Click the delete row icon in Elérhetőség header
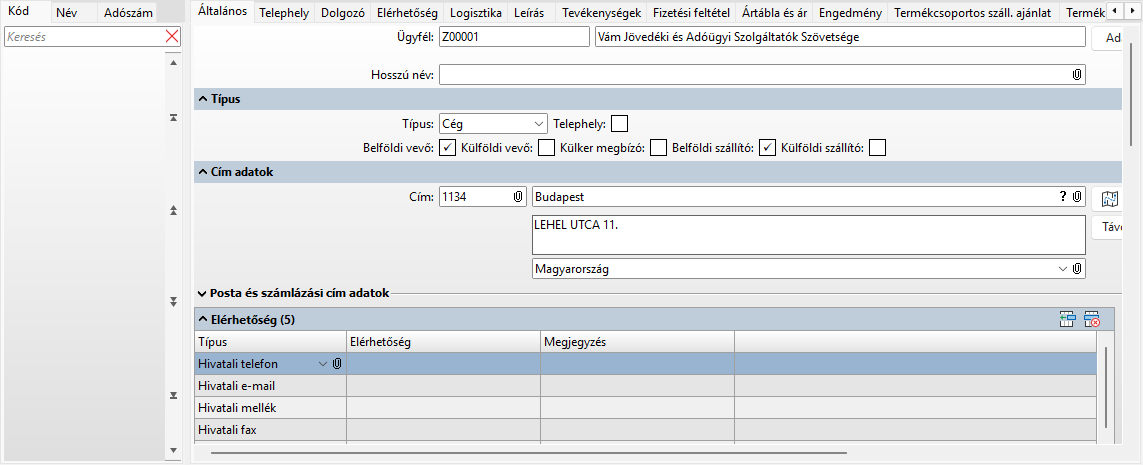The image size is (1143, 465). coord(1091,320)
